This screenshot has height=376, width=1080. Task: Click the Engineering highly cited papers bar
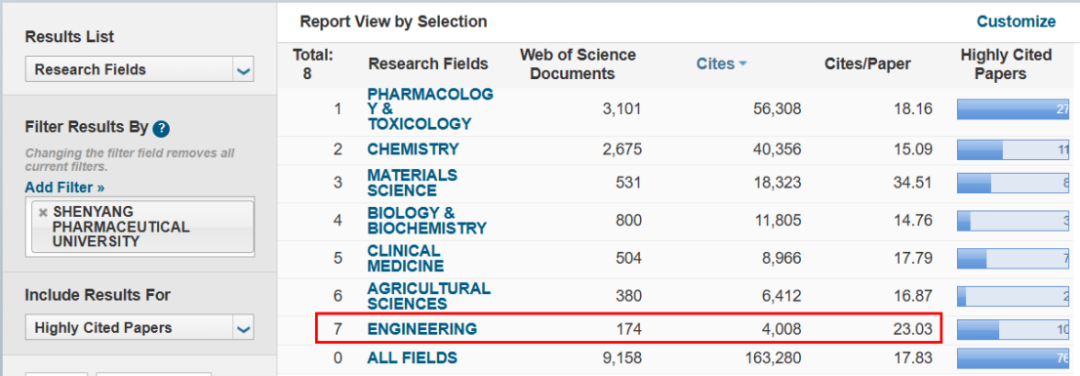tap(1012, 329)
